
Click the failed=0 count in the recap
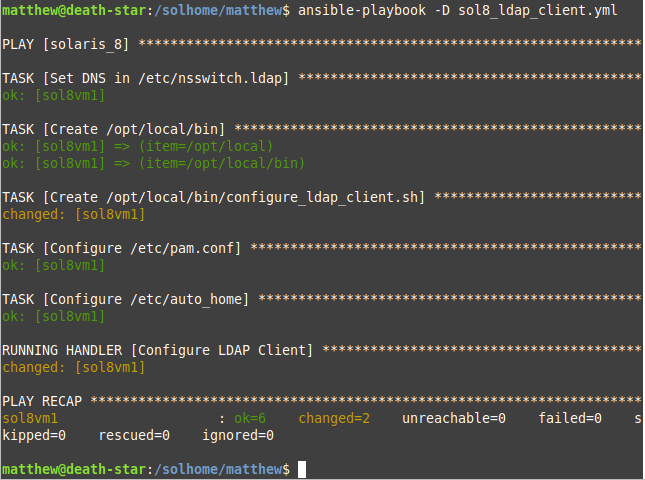tap(570, 418)
